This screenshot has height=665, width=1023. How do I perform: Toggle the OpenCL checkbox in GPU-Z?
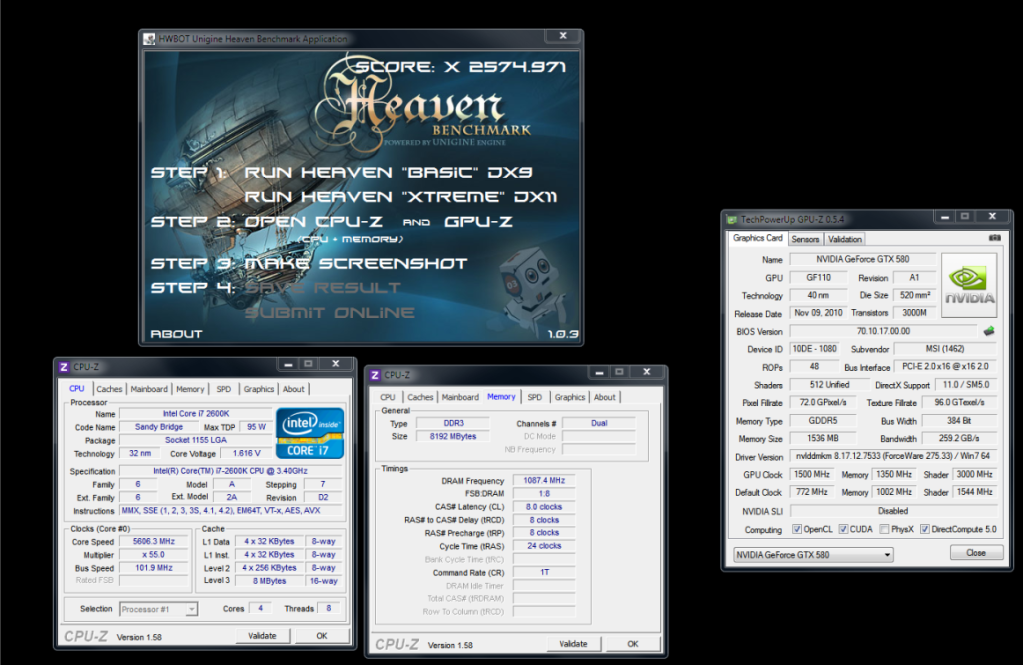797,529
